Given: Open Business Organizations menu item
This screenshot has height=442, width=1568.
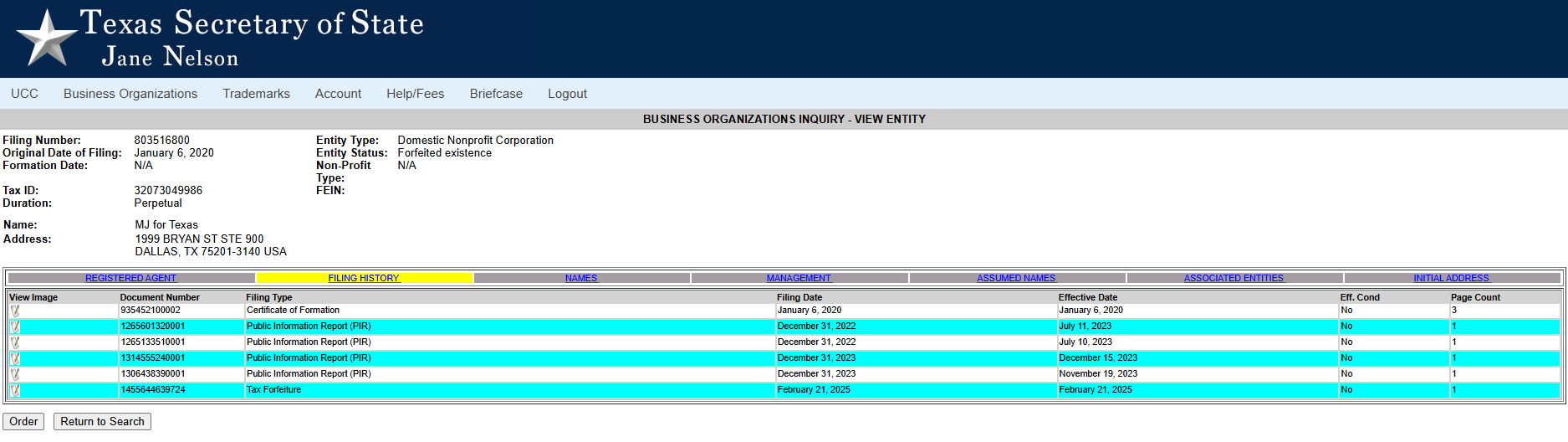Looking at the screenshot, I should [130, 94].
